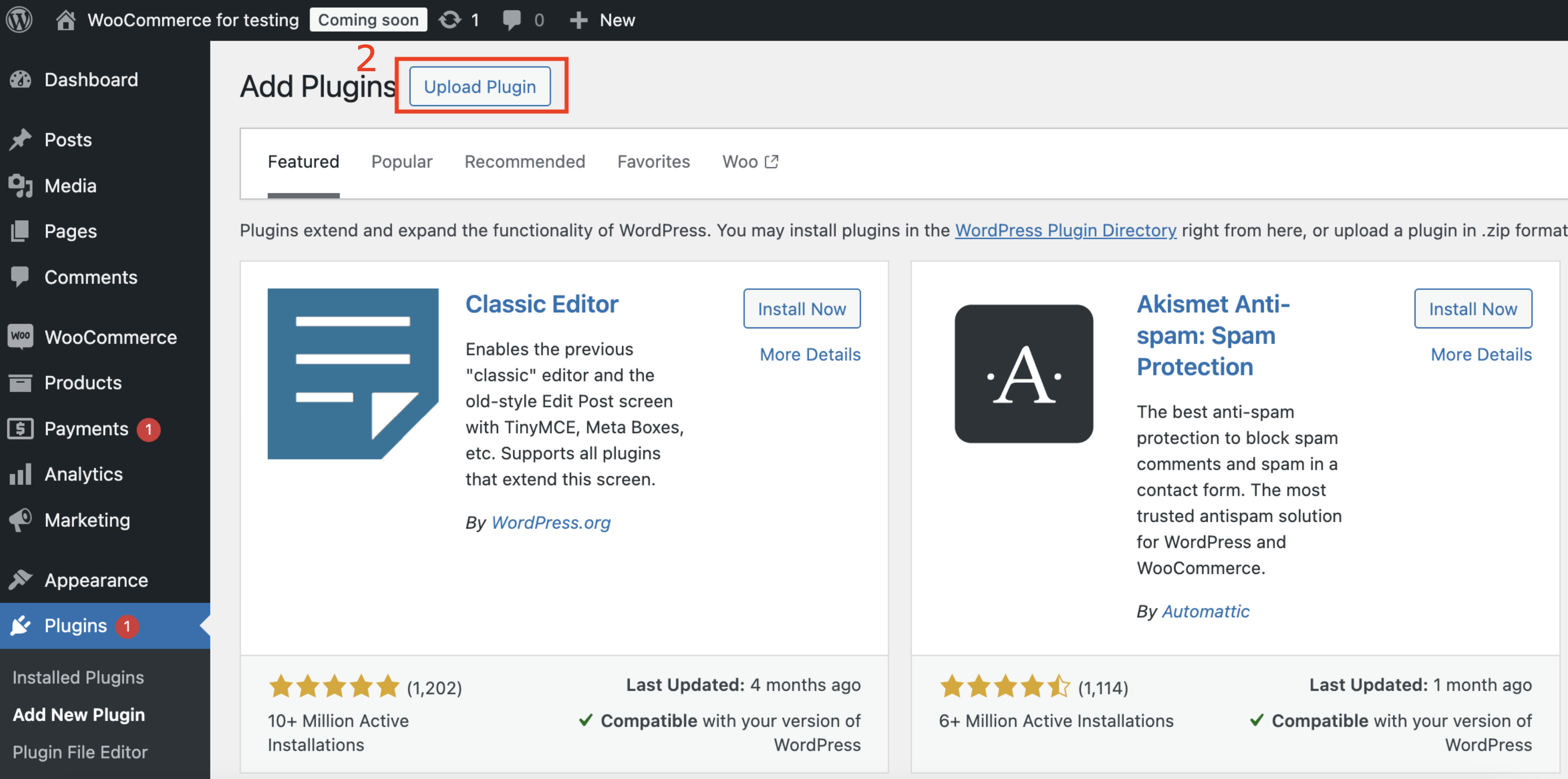Viewport: 1568px width, 779px height.
Task: Click the Dashboard gauge icon
Action: pyautogui.click(x=20, y=80)
